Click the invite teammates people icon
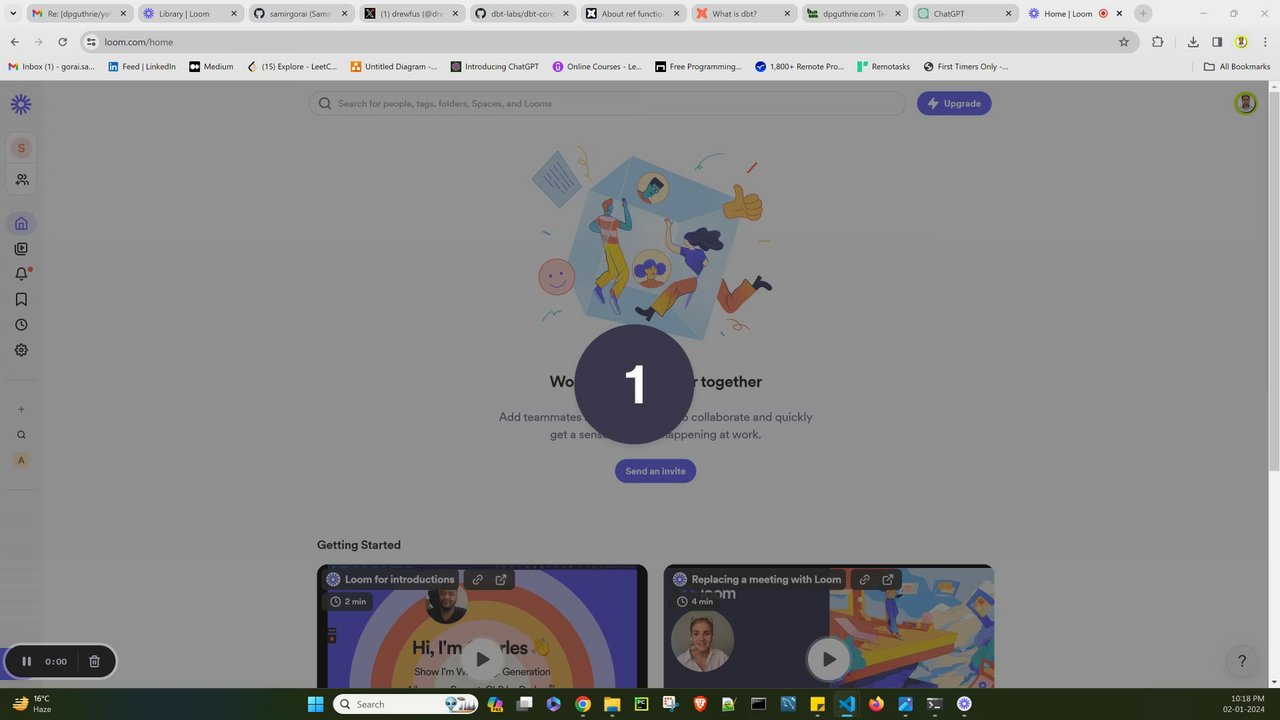The width and height of the screenshot is (1280, 720). pyautogui.click(x=21, y=180)
